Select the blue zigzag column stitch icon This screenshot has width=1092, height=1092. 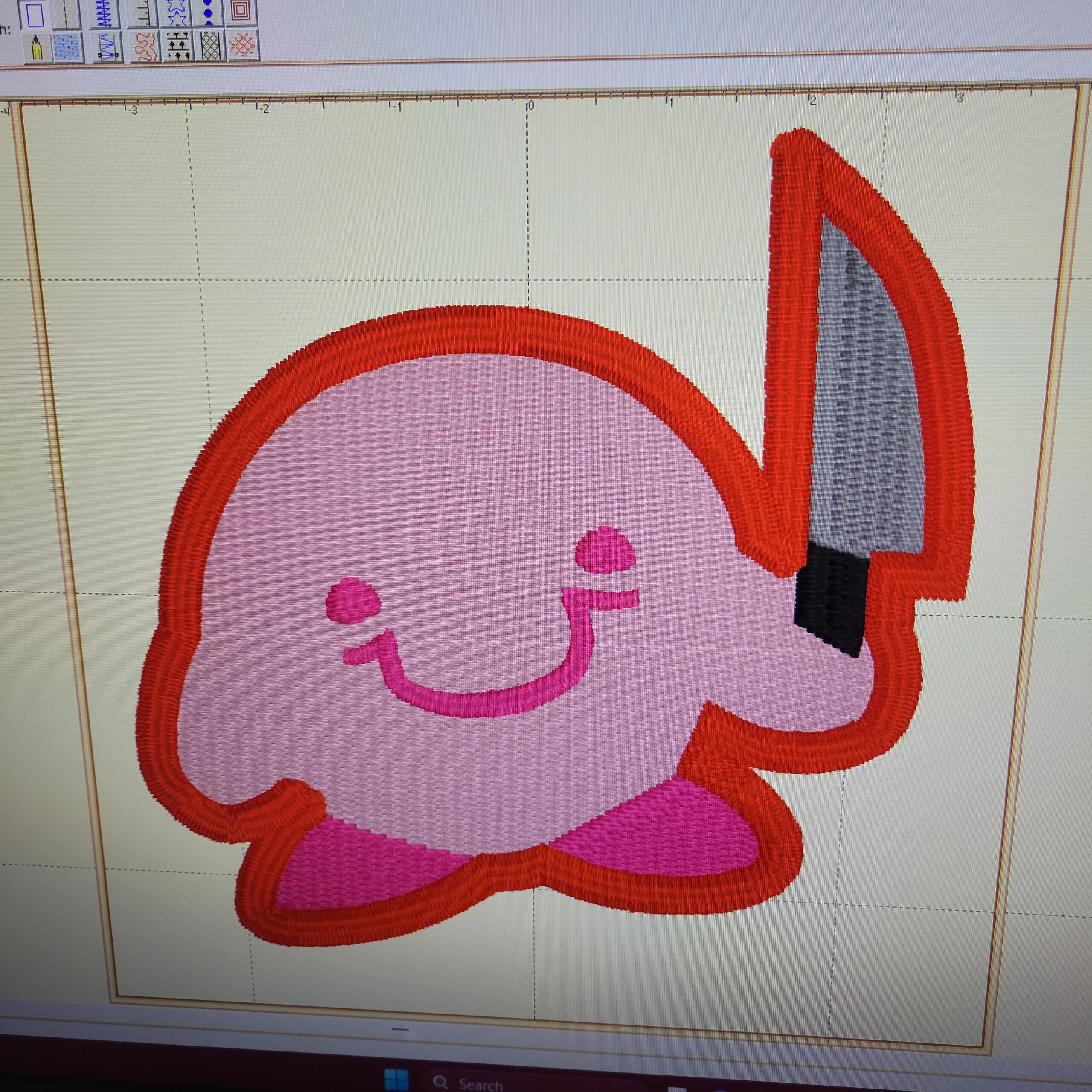coord(107,47)
